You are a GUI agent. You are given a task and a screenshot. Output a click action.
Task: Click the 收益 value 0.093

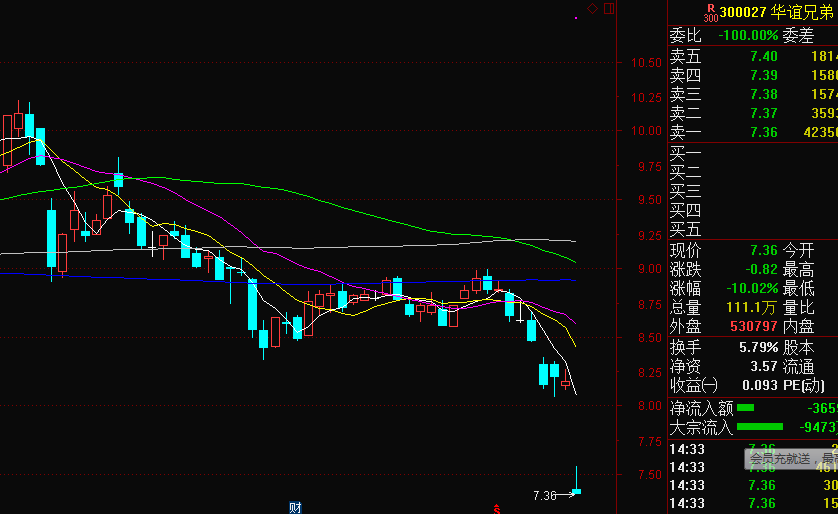tap(760, 385)
